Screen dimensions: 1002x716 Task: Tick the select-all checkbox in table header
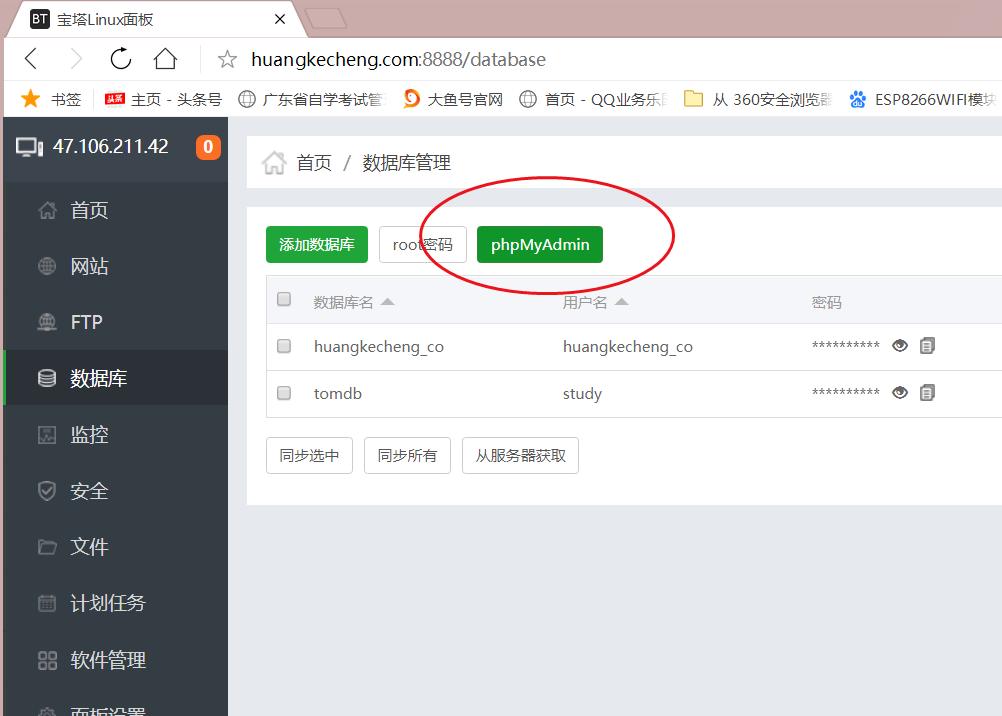283,298
